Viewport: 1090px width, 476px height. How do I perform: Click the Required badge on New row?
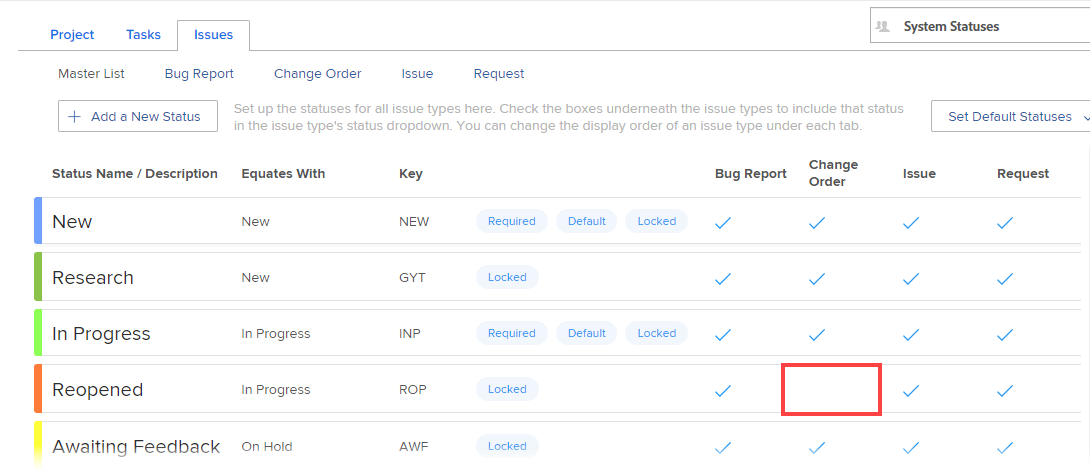512,221
